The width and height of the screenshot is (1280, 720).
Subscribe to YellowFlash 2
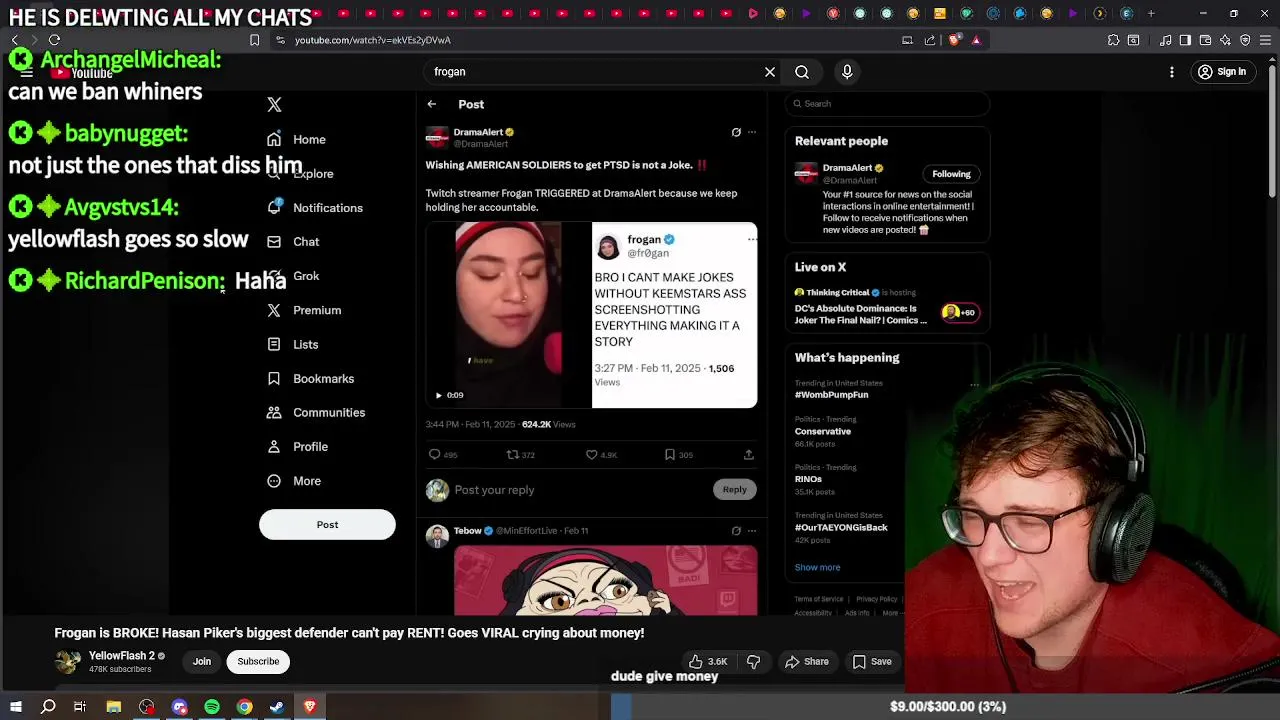(258, 661)
